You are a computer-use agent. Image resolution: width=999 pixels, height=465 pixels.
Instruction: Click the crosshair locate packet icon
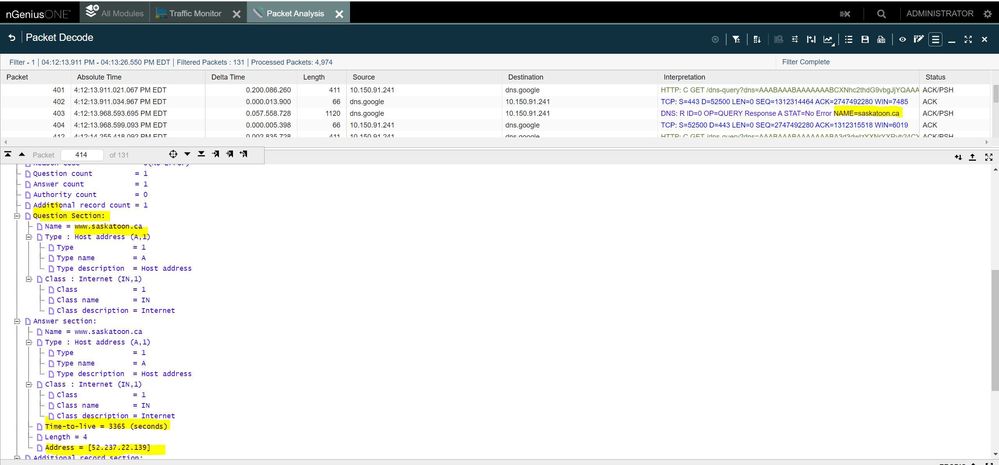coord(173,154)
